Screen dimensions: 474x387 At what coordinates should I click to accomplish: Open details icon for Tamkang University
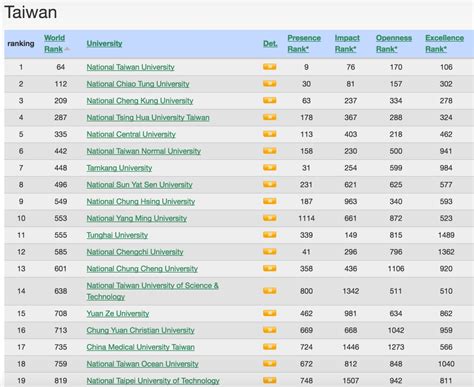(x=270, y=167)
